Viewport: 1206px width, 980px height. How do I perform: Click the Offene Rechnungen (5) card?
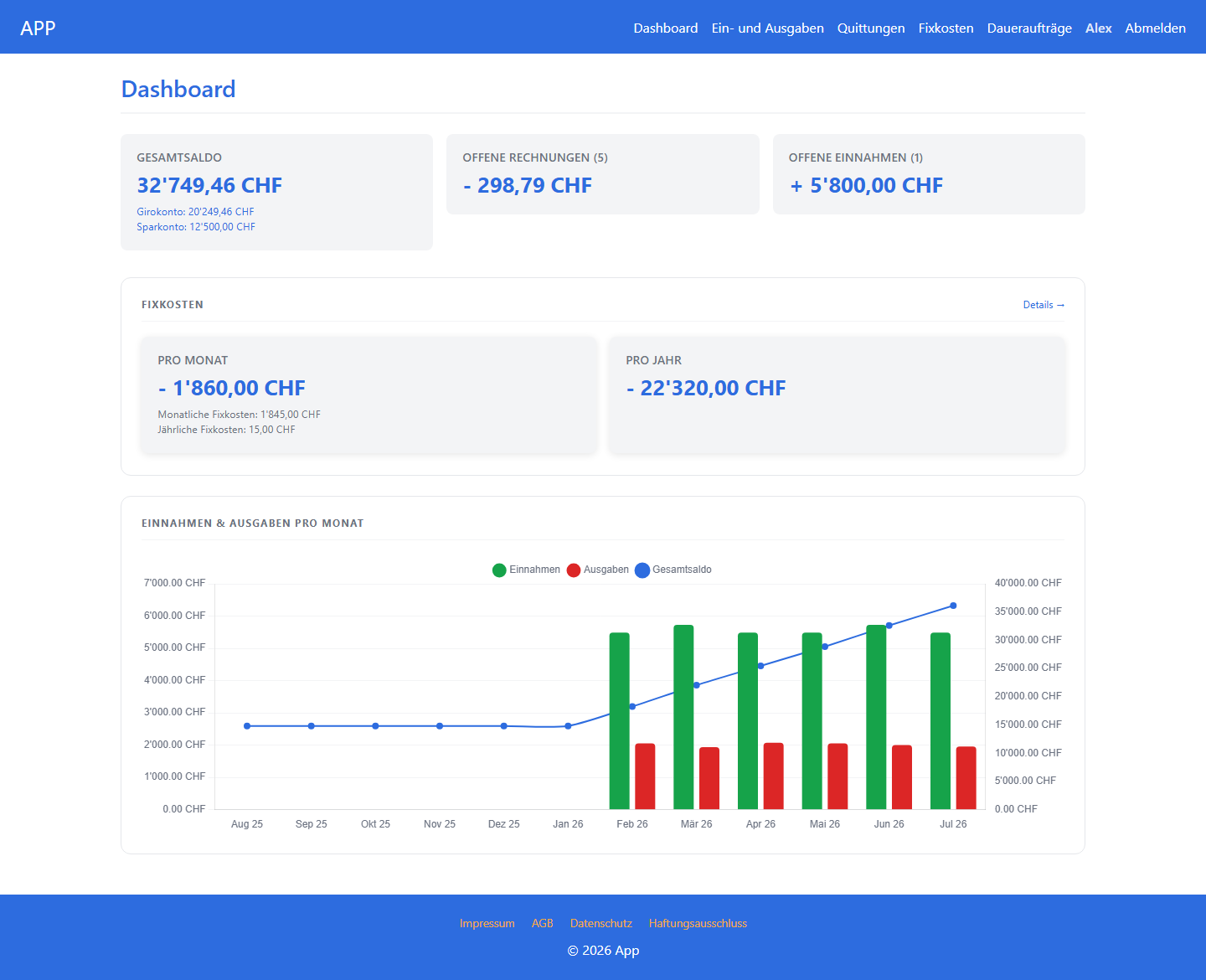(x=602, y=174)
